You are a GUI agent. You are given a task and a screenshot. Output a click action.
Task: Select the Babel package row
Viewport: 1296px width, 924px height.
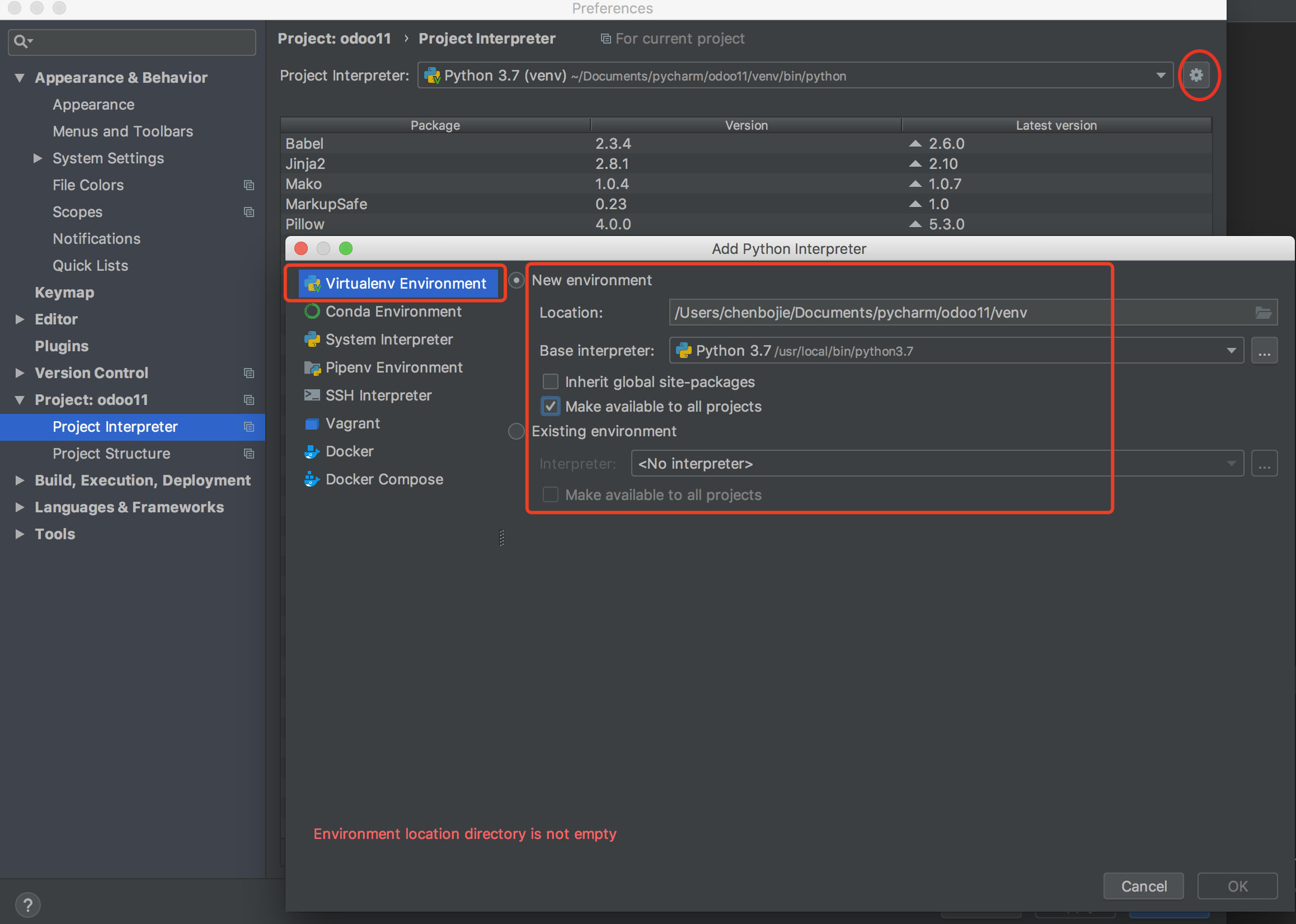click(x=745, y=143)
